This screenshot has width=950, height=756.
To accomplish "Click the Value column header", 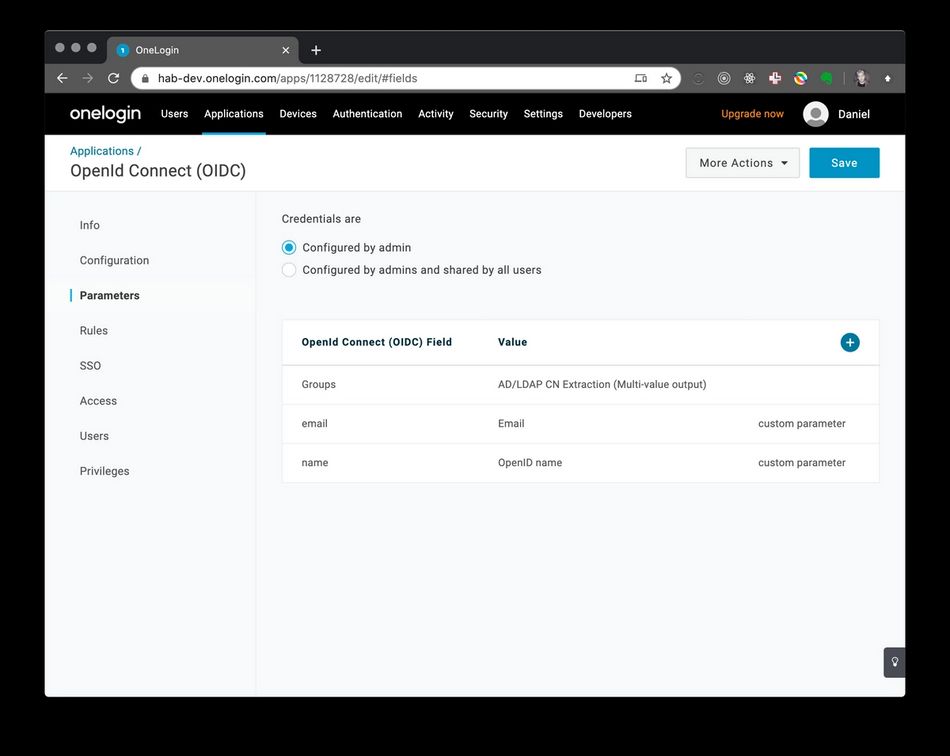I will click(x=512, y=342).
